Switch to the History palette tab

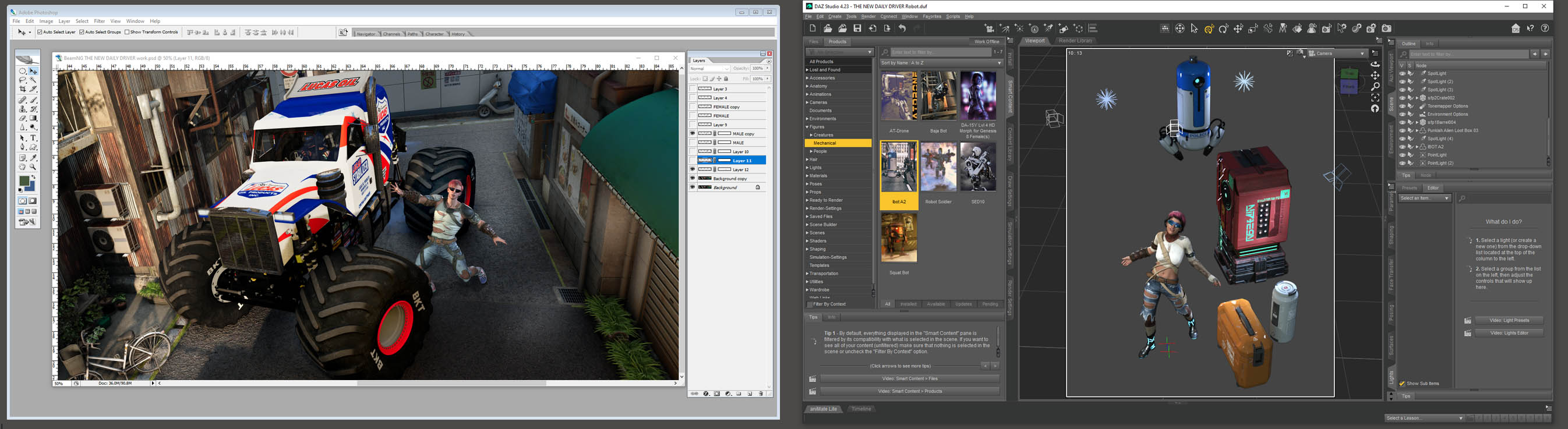(458, 34)
